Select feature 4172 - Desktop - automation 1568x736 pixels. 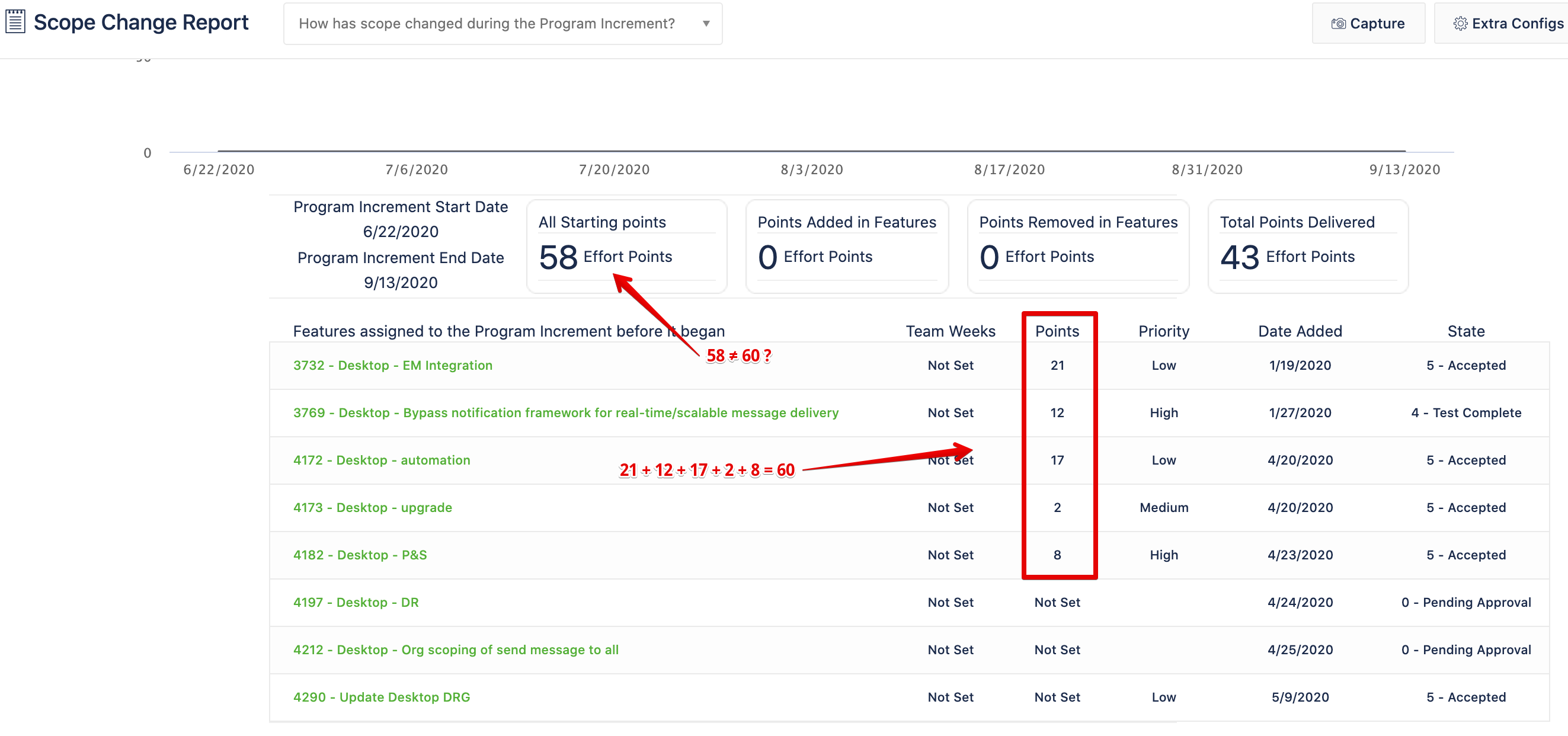pyautogui.click(x=382, y=460)
